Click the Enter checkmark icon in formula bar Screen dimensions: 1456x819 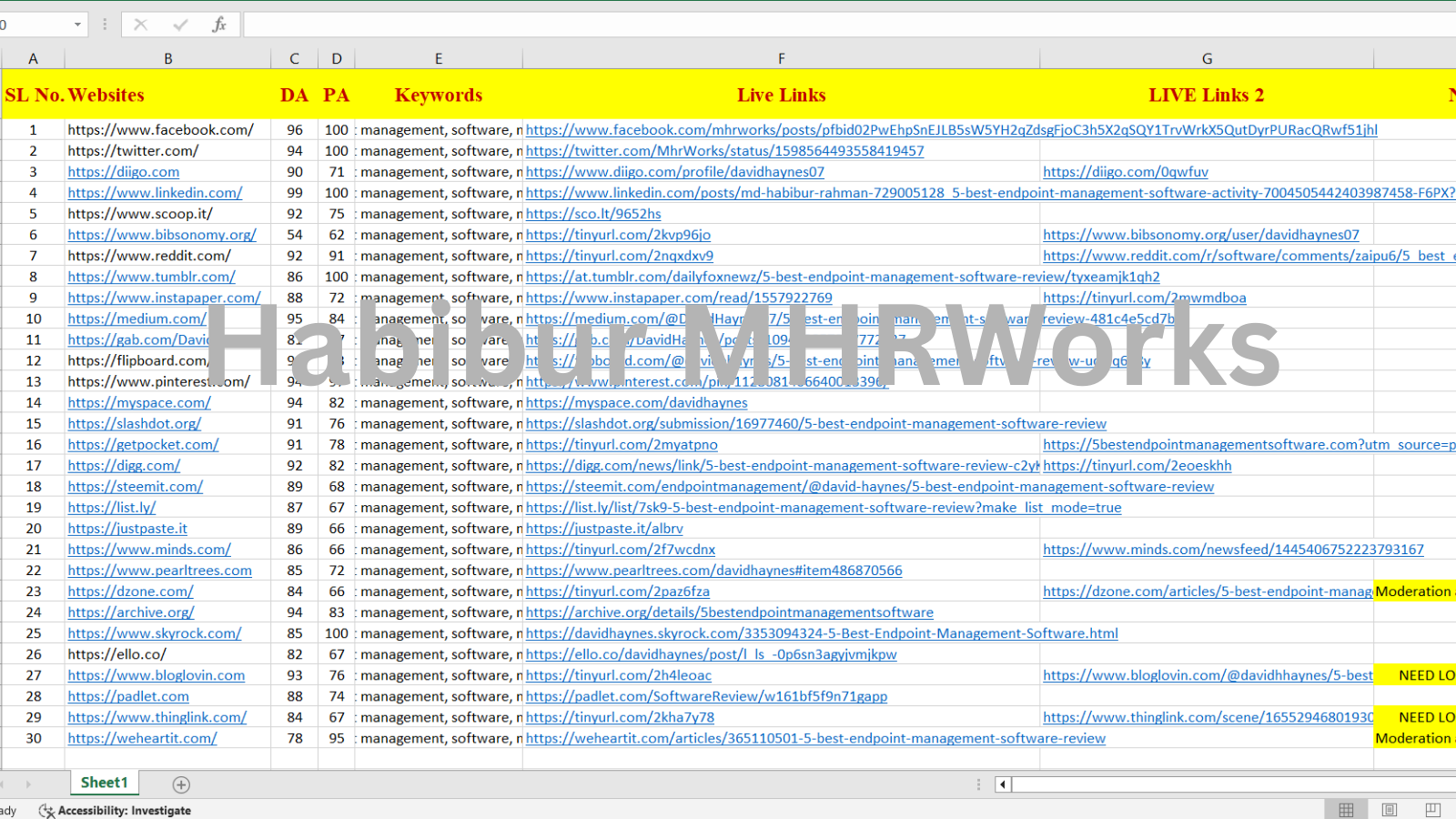180,25
